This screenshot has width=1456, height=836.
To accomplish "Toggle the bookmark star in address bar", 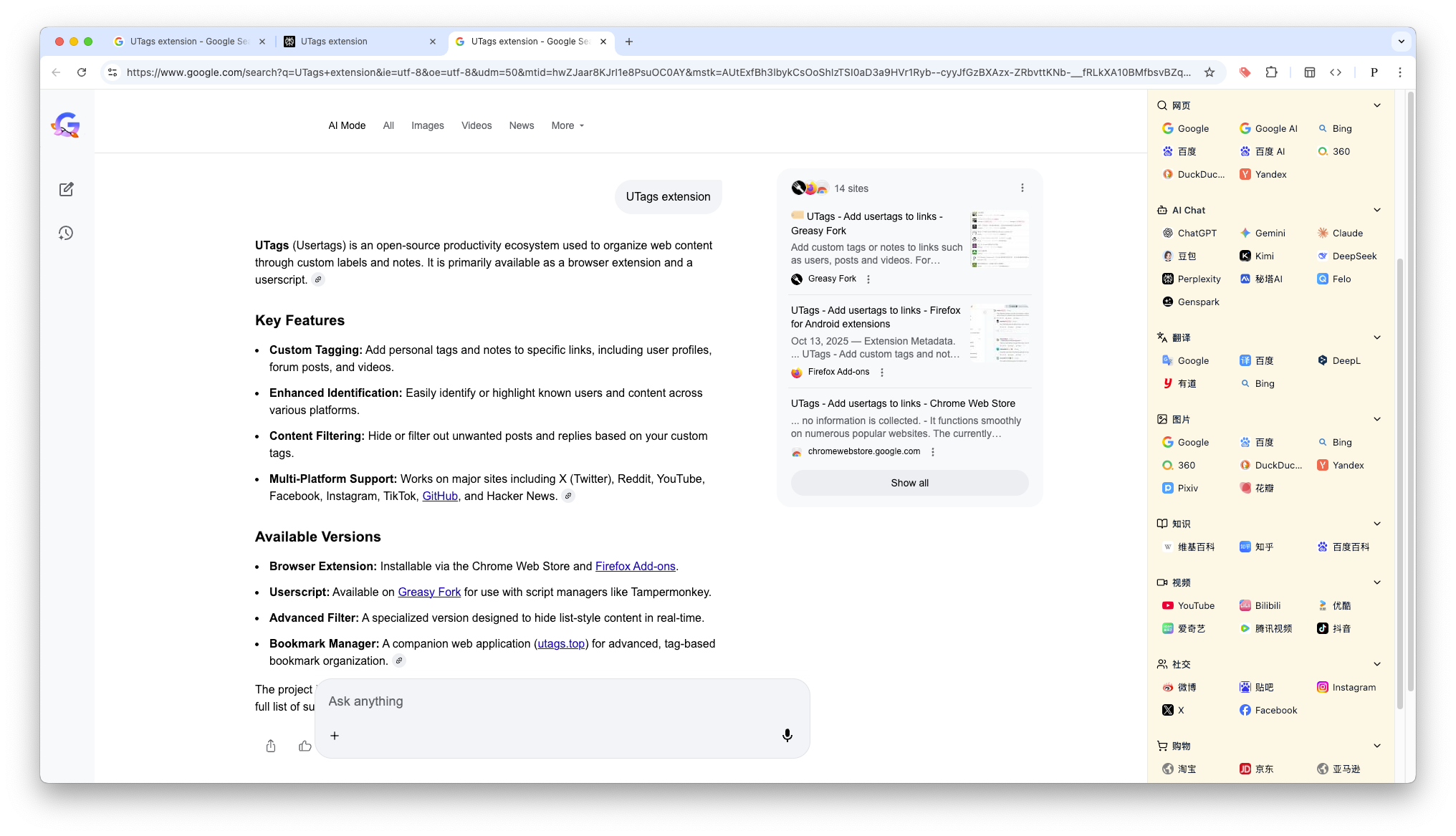I will (1210, 72).
